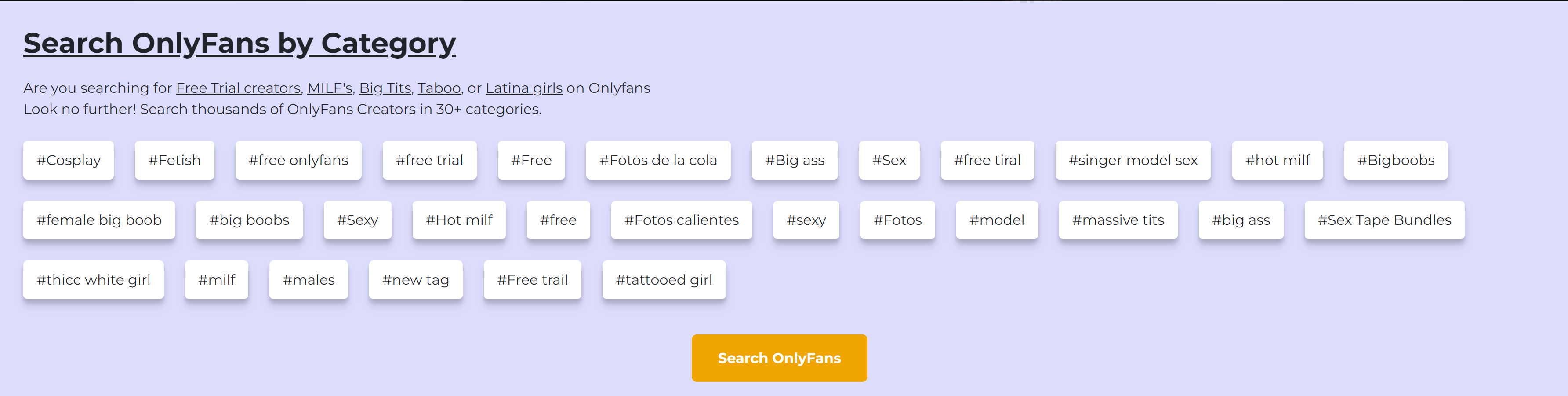Open the Free Trial creators link
The width and height of the screenshot is (1568, 396).
coord(238,88)
